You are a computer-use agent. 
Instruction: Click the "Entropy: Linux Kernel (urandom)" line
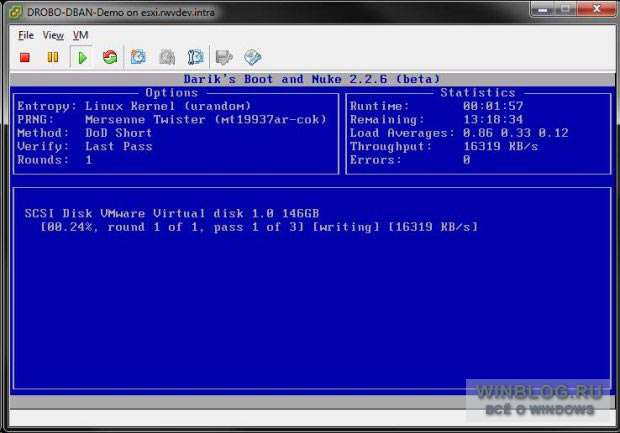coord(134,106)
